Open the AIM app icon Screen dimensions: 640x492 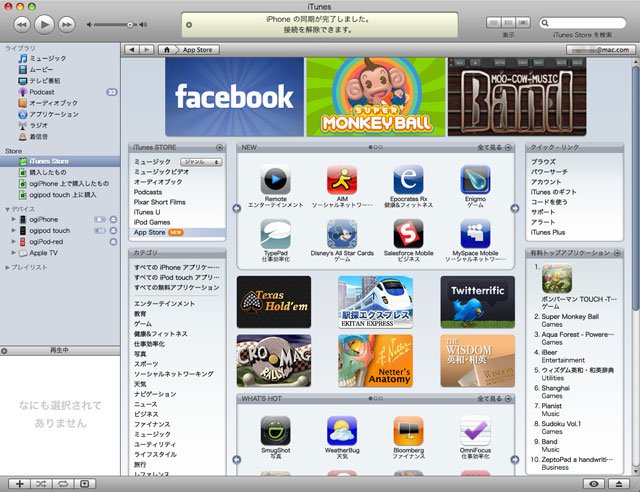click(x=342, y=179)
